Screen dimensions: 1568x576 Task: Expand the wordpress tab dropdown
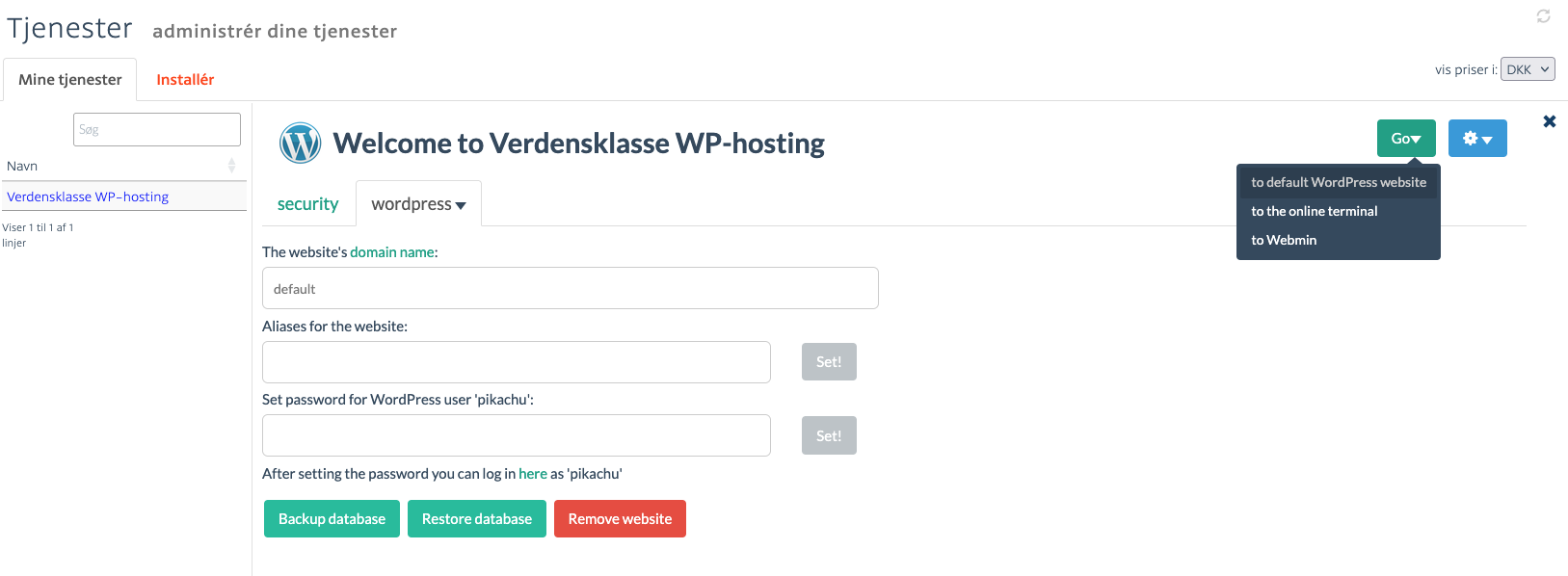(418, 203)
